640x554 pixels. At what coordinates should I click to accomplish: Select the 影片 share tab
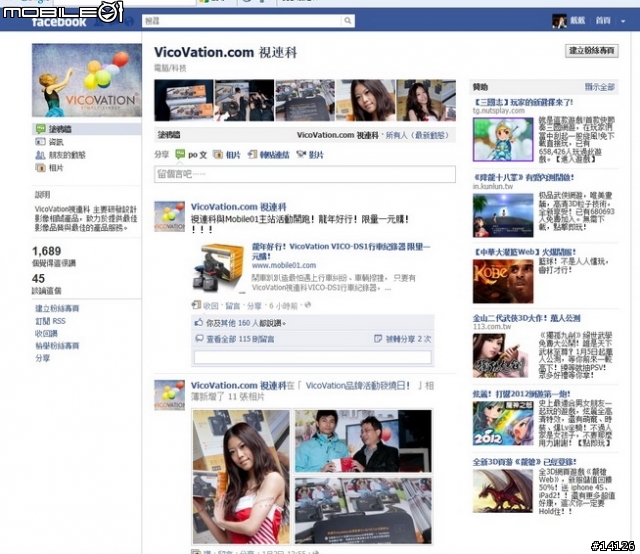tap(316, 155)
